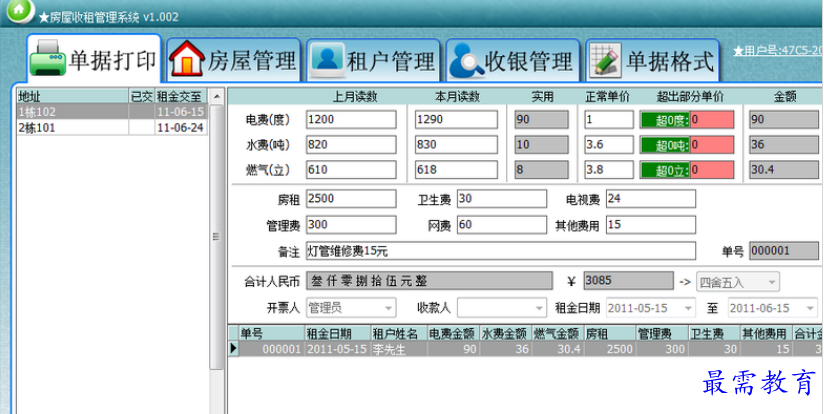This screenshot has width=824, height=414.
Task: Click the green 超0立 threshold box
Action: [x=665, y=170]
